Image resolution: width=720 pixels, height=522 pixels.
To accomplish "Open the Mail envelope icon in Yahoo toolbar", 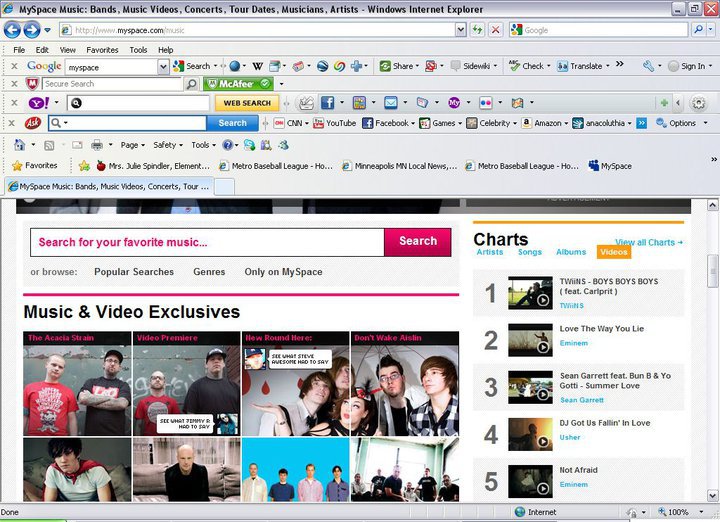I will tap(391, 103).
